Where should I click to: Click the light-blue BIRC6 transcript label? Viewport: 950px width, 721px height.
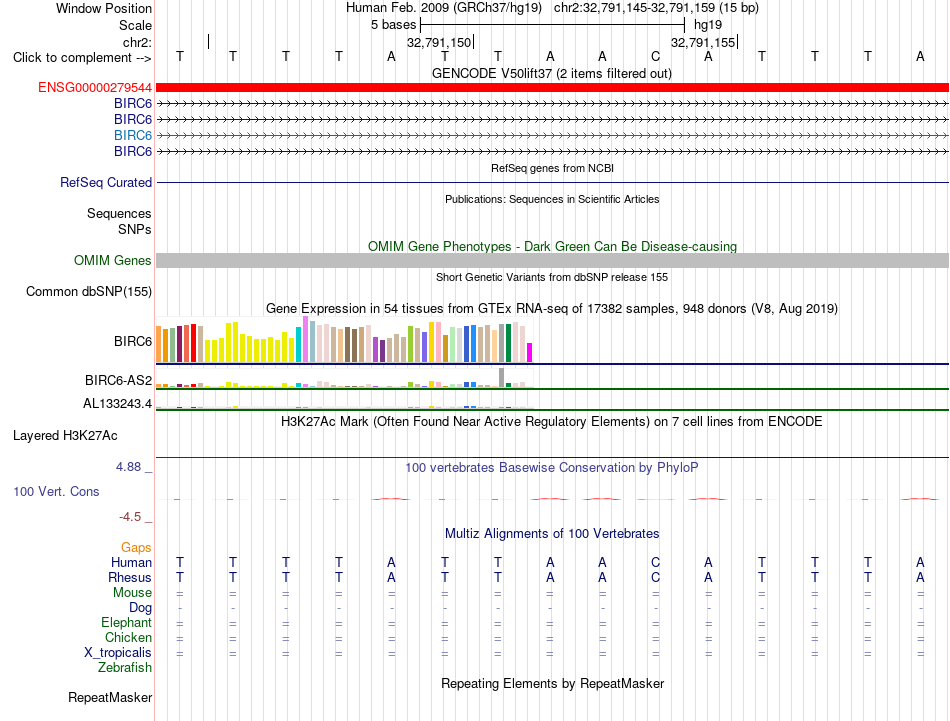coord(133,135)
